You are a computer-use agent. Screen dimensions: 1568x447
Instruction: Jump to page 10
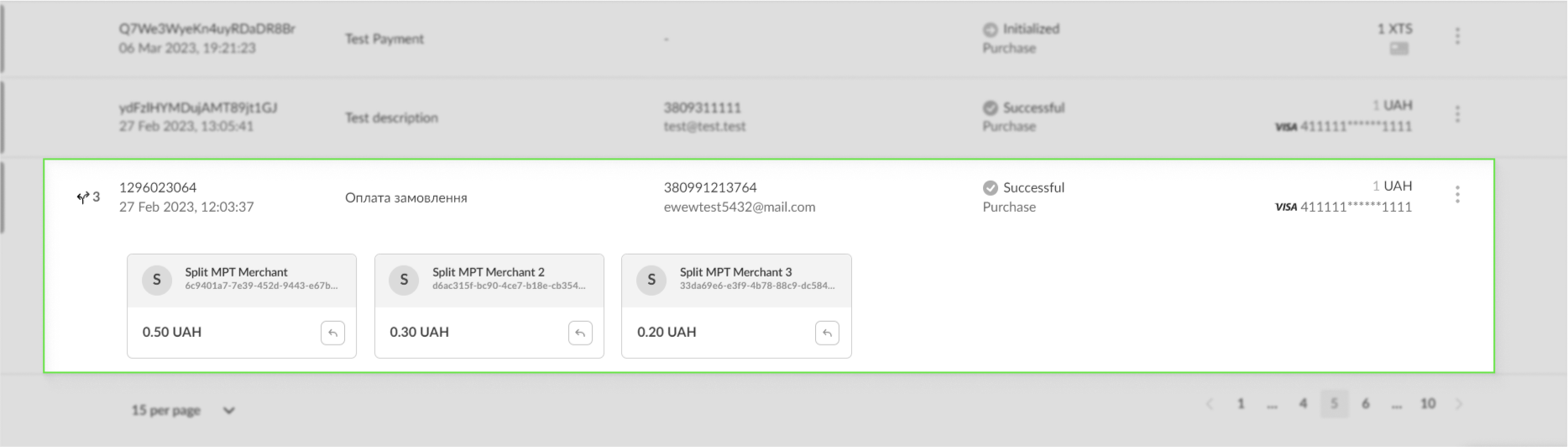[1428, 404]
